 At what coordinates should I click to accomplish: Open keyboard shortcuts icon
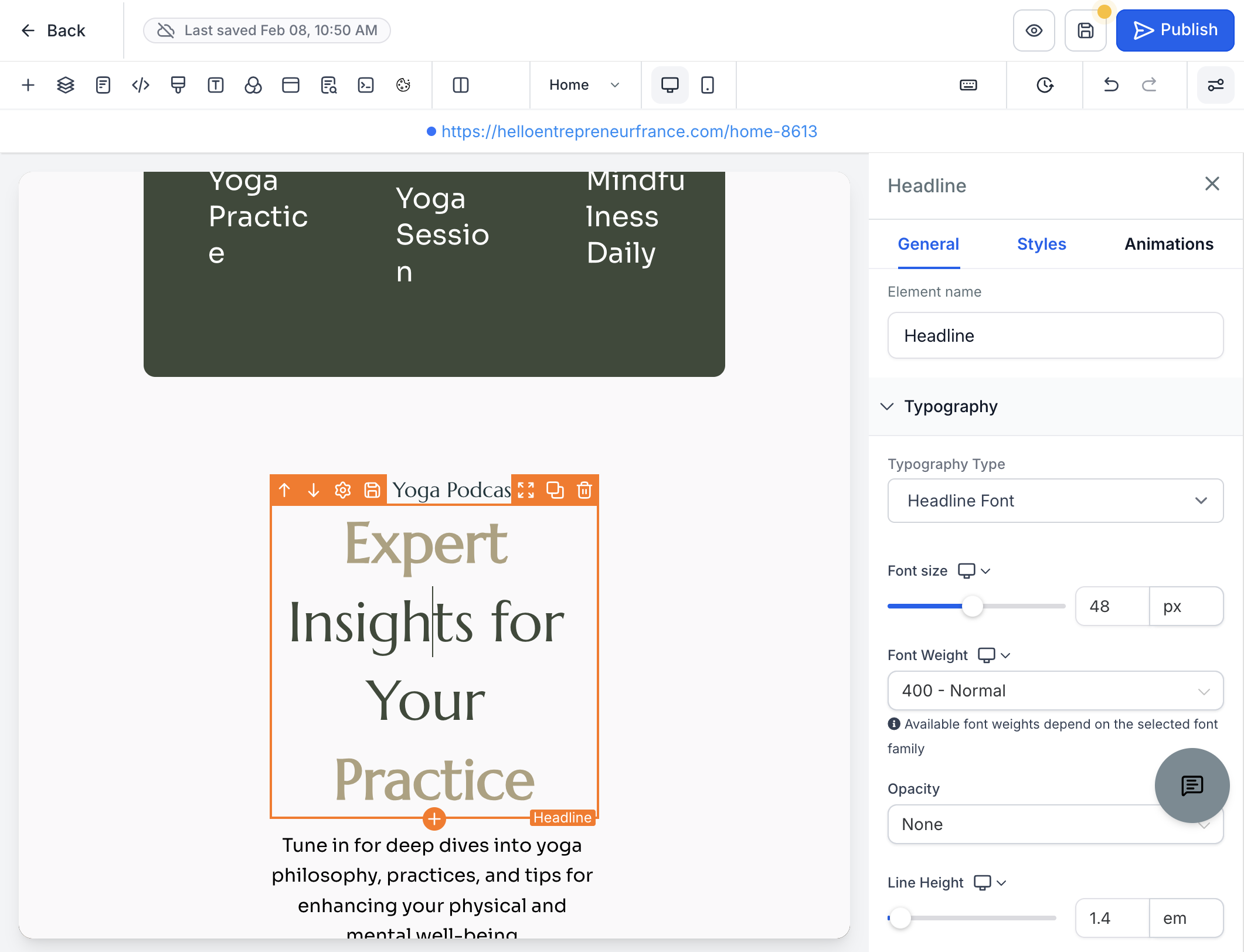point(968,85)
